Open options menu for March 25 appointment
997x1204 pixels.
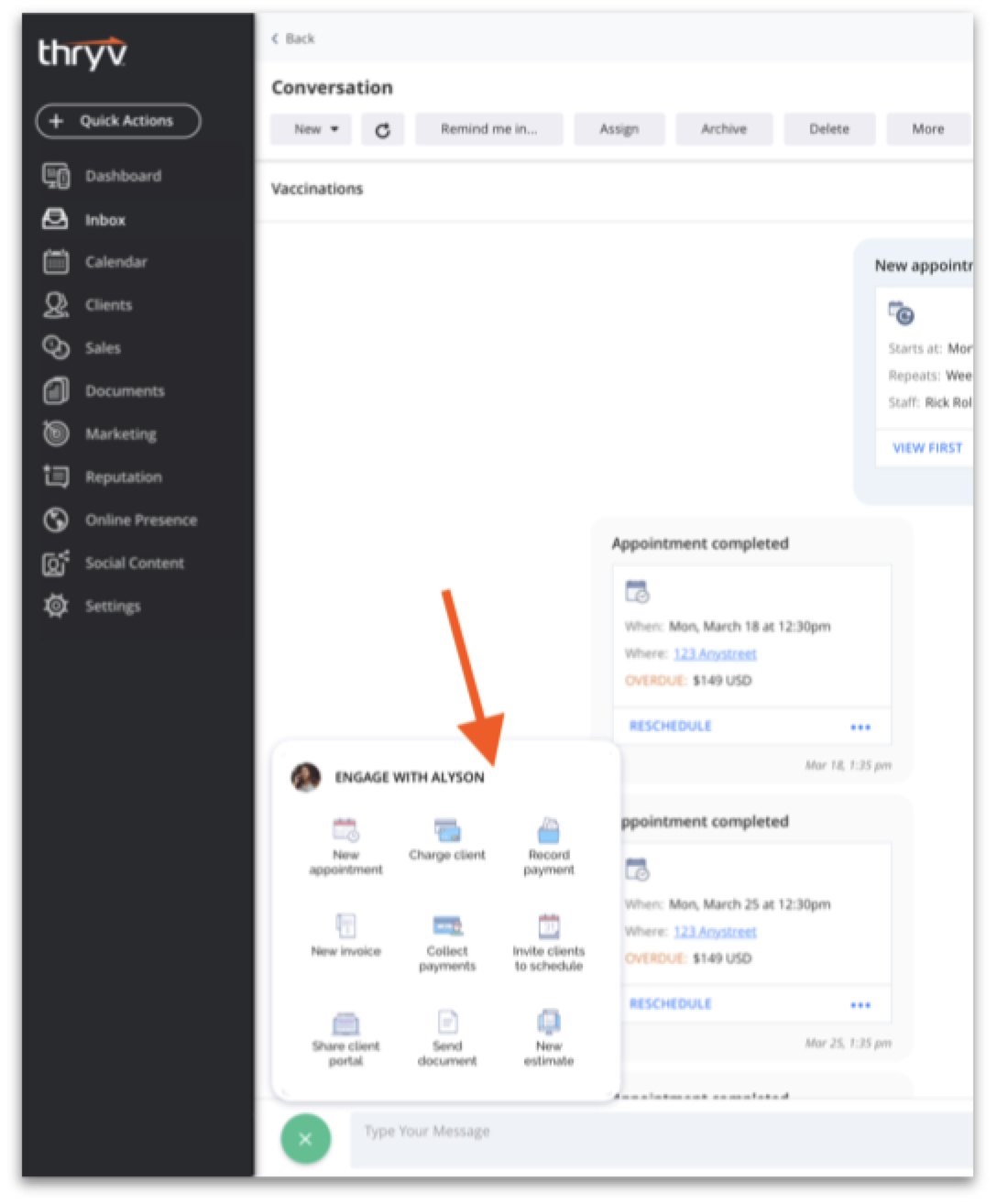(x=860, y=1005)
